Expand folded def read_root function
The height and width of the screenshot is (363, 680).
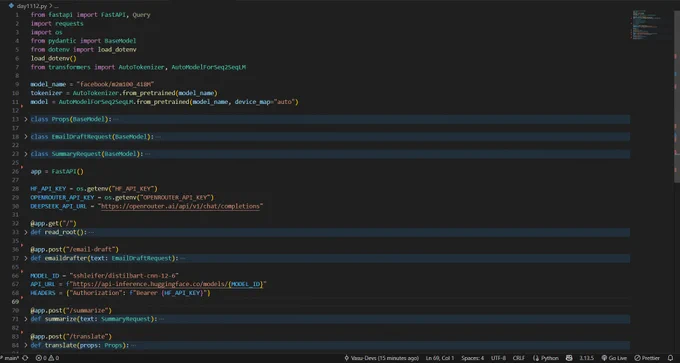(26, 232)
